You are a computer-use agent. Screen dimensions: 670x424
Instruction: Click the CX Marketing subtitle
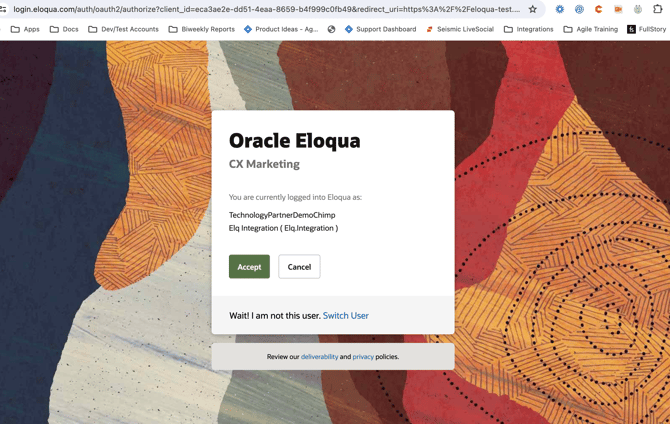[264, 164]
